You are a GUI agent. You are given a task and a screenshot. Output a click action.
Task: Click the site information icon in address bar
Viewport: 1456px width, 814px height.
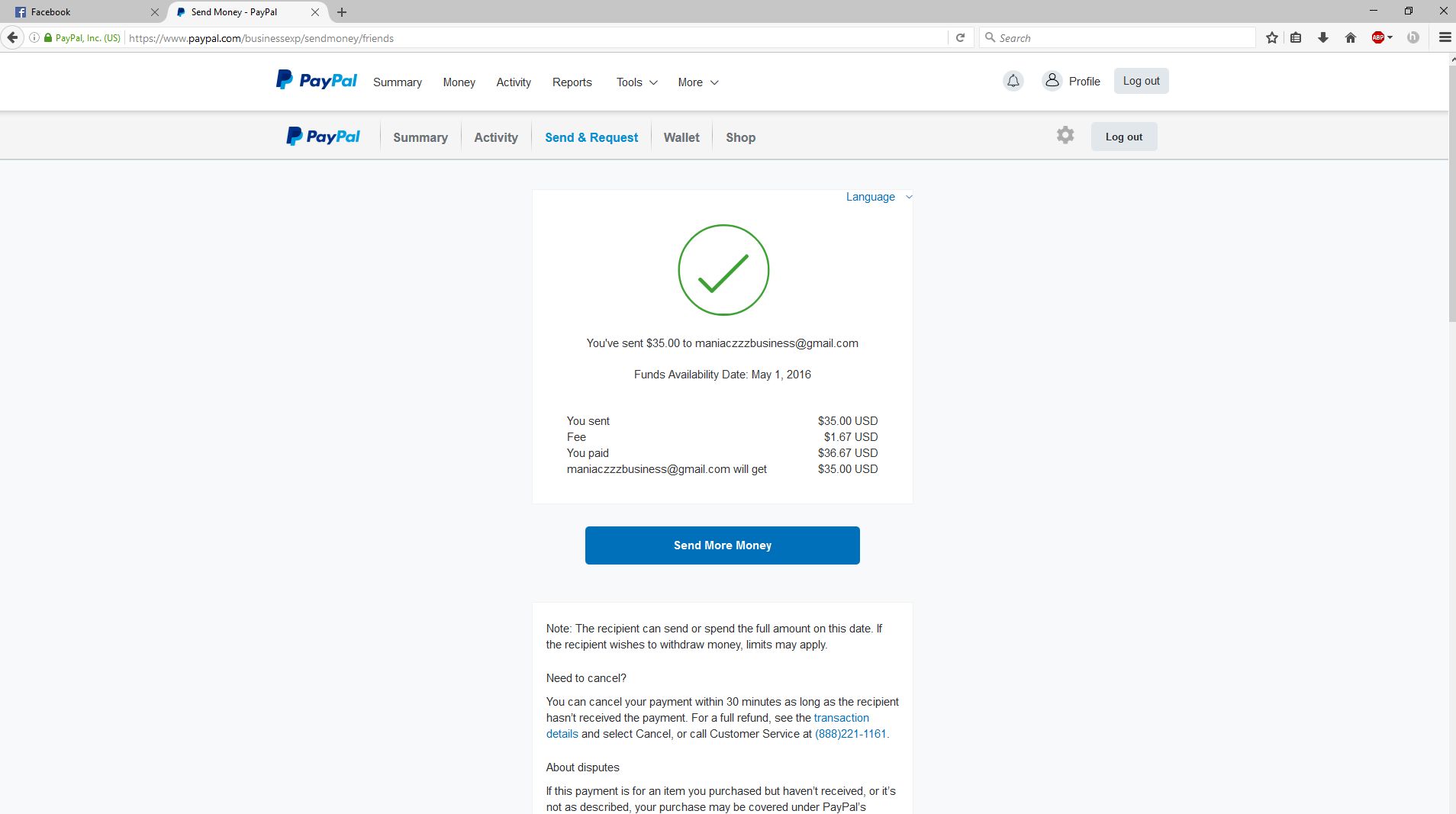tap(34, 37)
